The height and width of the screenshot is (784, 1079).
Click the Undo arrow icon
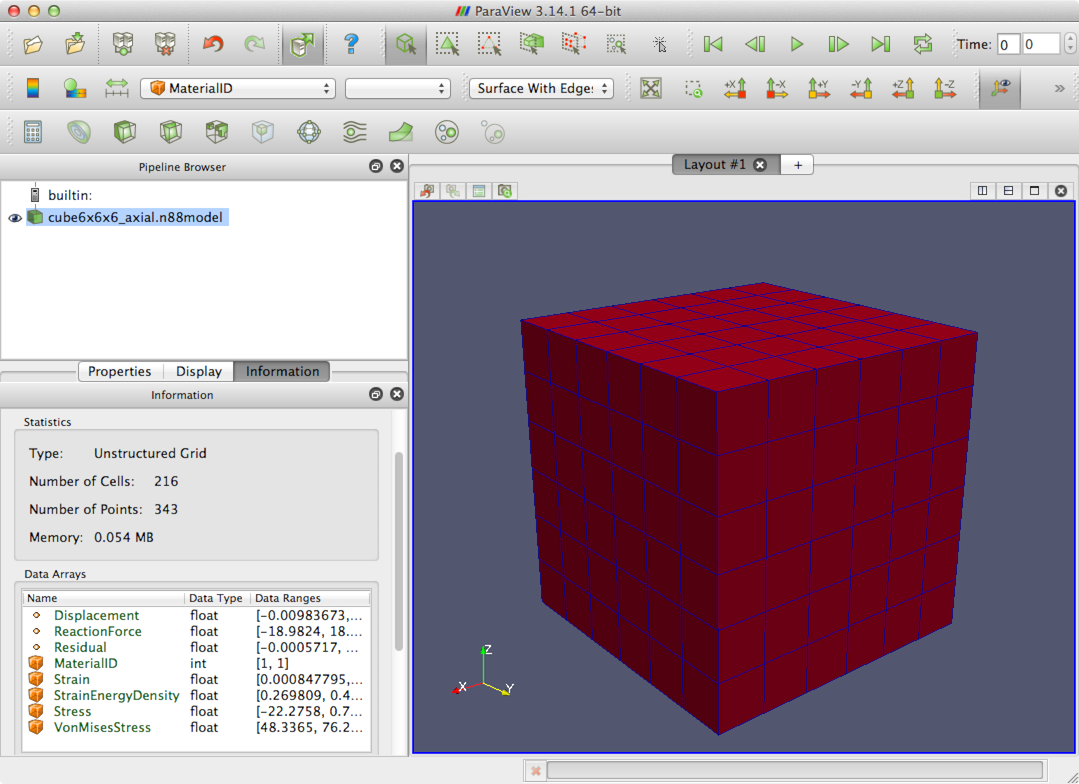[x=213, y=44]
